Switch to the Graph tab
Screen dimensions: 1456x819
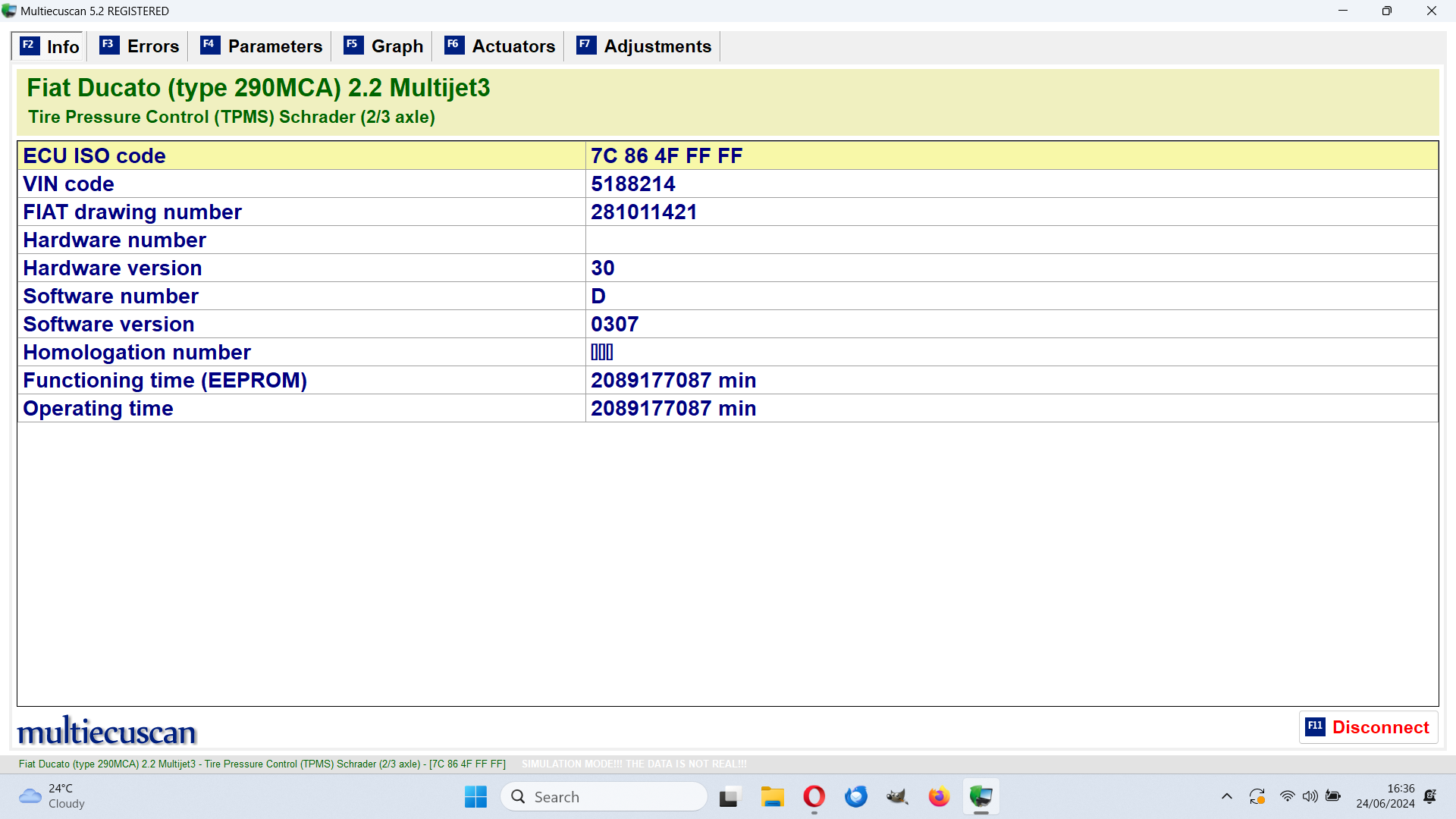pyautogui.click(x=384, y=46)
